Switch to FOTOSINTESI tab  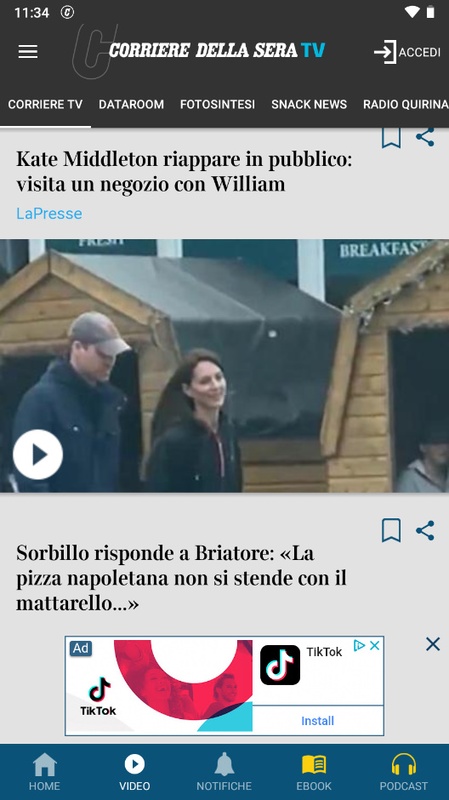217,105
